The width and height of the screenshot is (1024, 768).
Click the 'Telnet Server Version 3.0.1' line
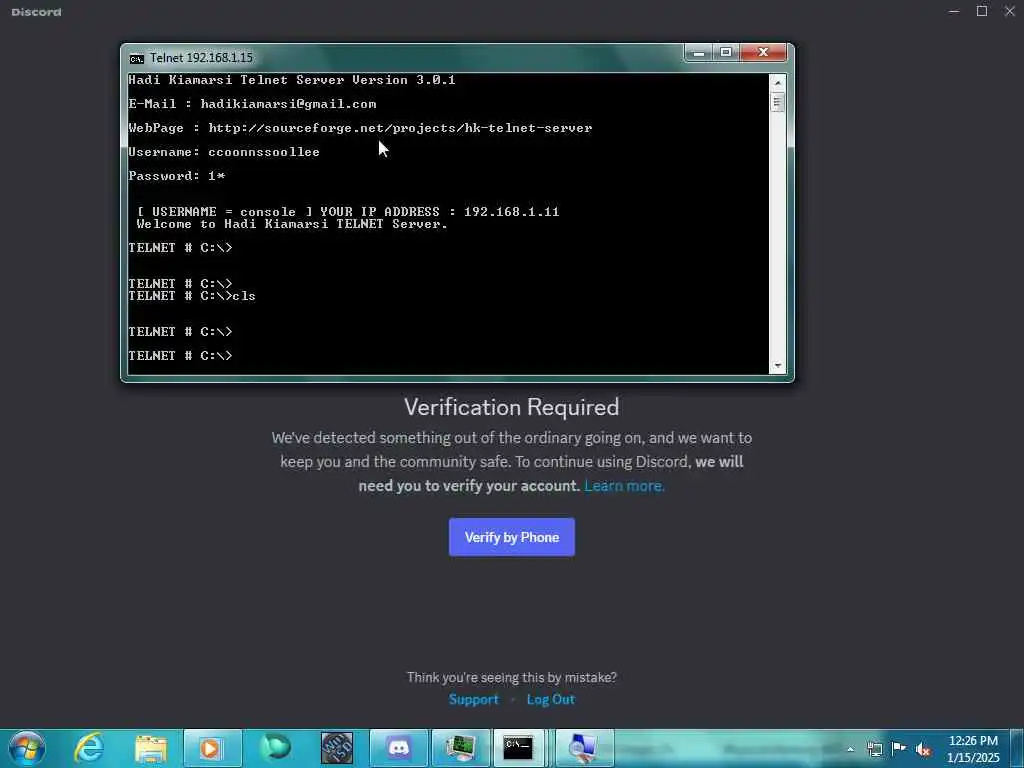coord(292,80)
